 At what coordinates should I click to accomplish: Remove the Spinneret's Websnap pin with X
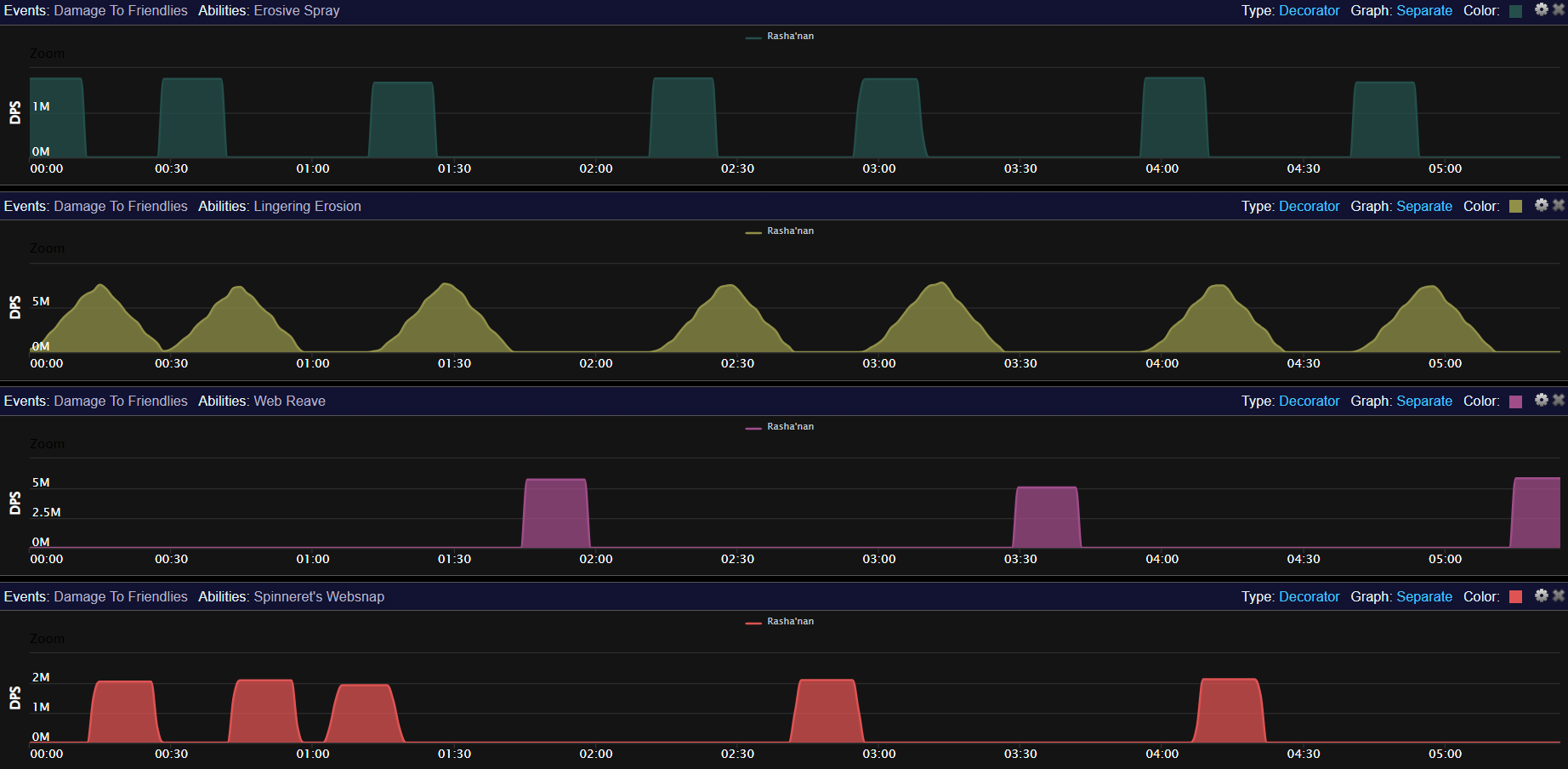[x=1558, y=595]
